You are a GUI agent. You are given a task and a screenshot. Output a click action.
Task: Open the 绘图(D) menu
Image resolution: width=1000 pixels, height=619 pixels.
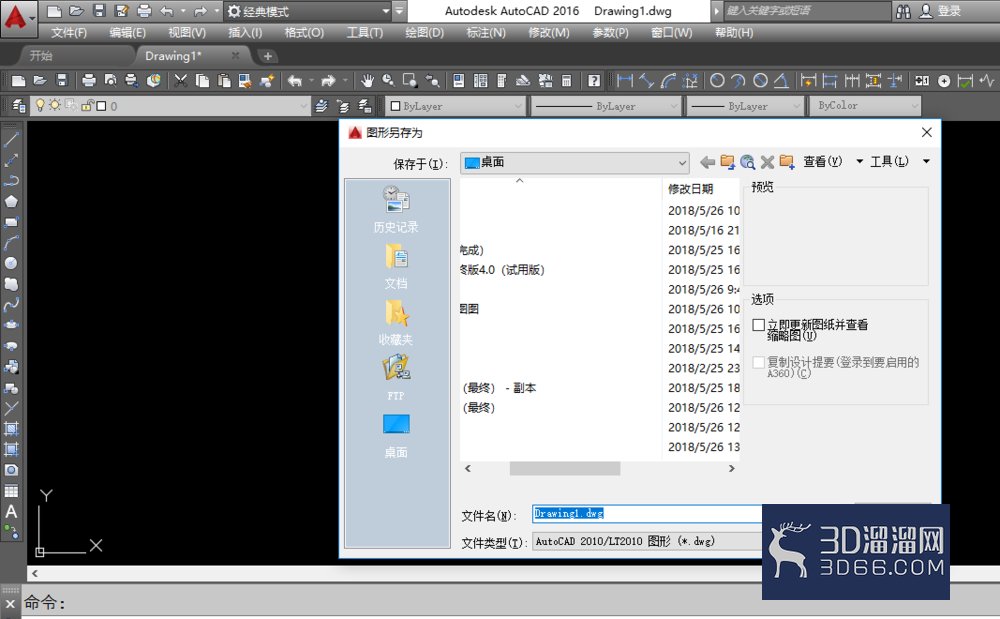424,33
